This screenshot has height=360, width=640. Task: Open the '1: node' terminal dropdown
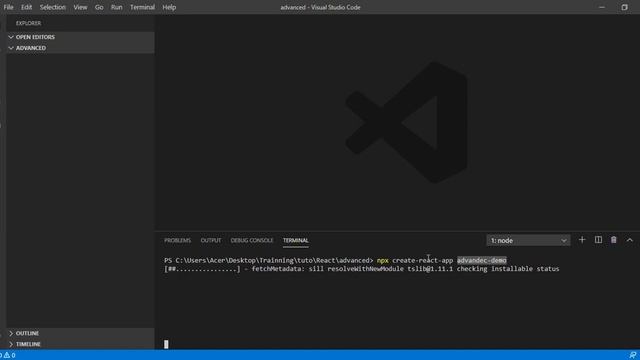[528, 240]
